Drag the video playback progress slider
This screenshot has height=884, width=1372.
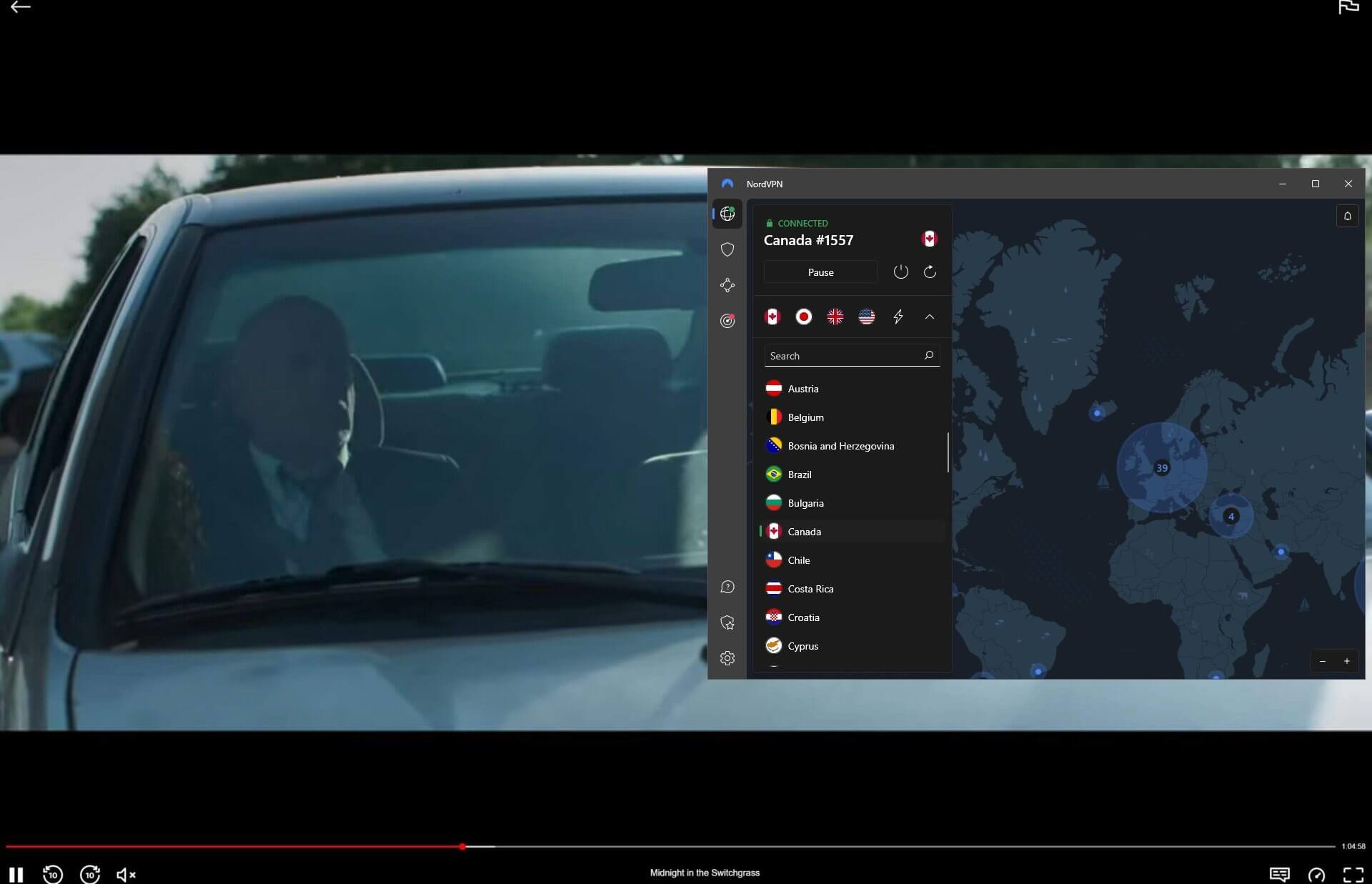tap(462, 847)
